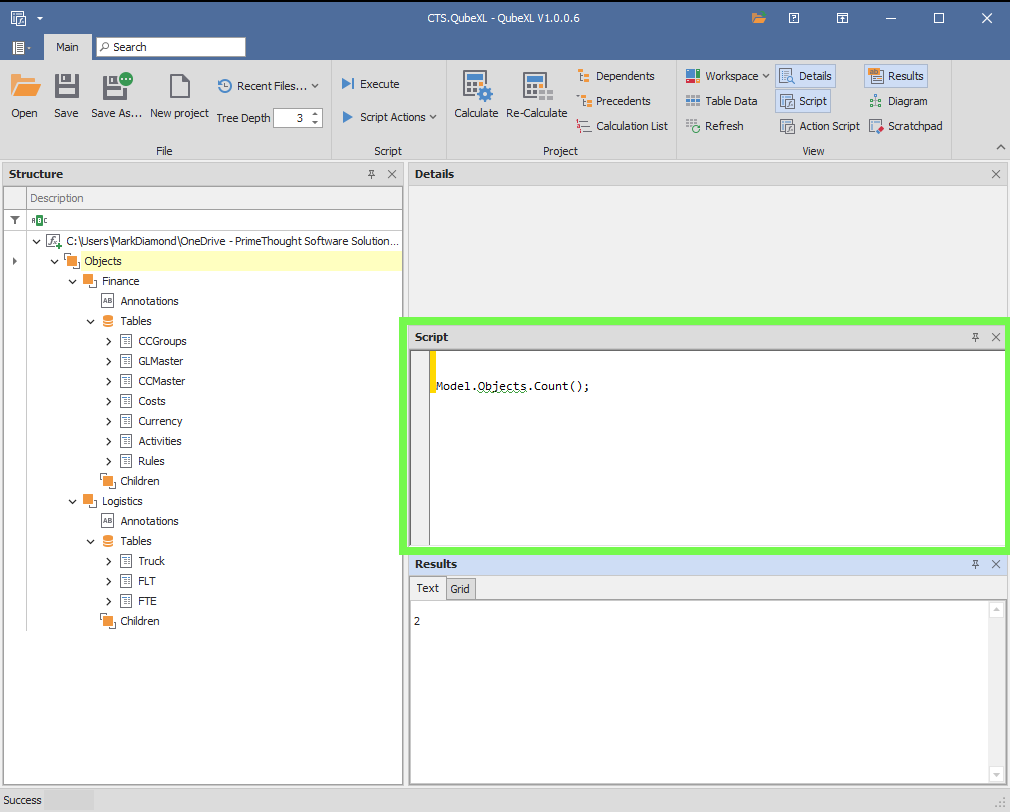Open the Recent Files dropdown

(x=268, y=86)
